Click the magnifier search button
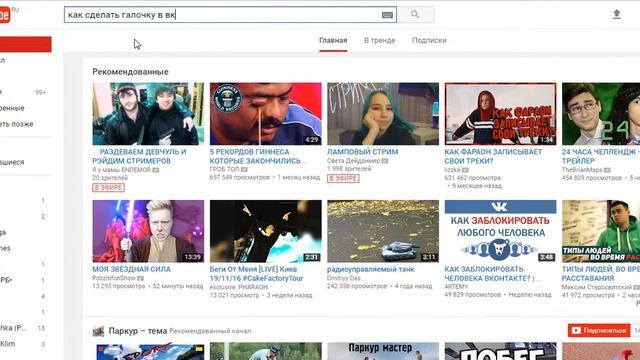Image resolution: width=640 pixels, height=360 pixels. pos(416,15)
